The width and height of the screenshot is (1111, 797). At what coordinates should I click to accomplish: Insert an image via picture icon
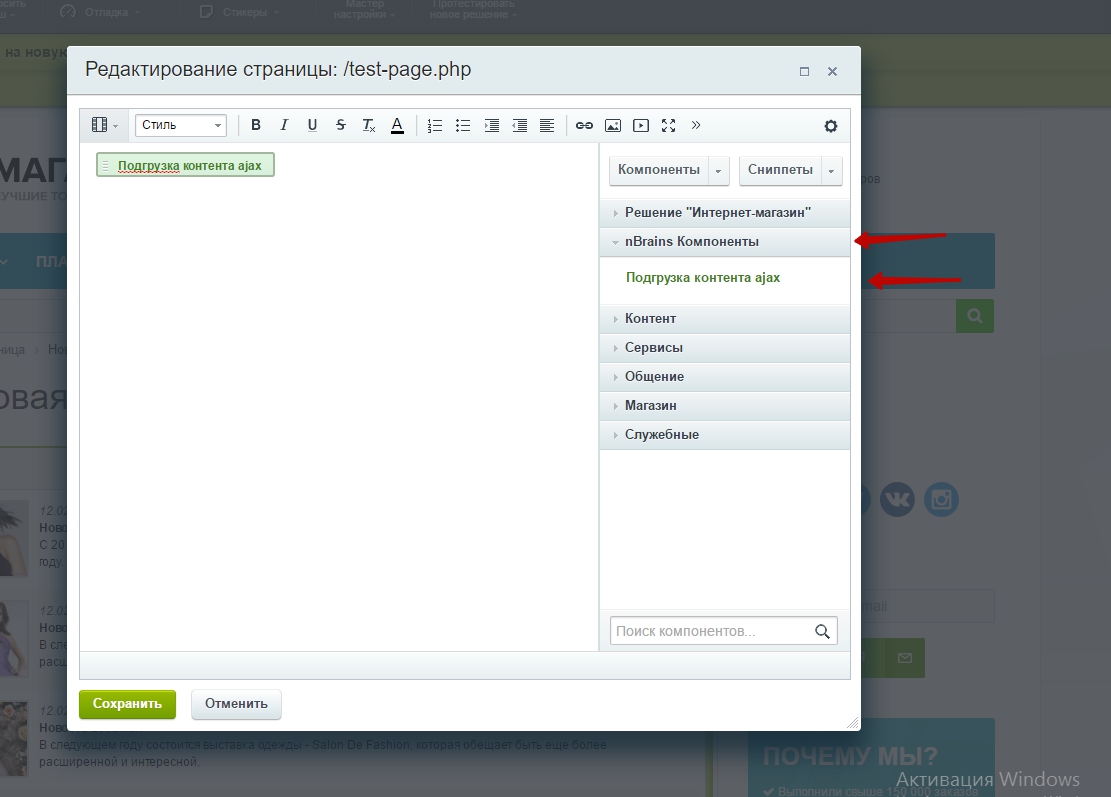[613, 125]
